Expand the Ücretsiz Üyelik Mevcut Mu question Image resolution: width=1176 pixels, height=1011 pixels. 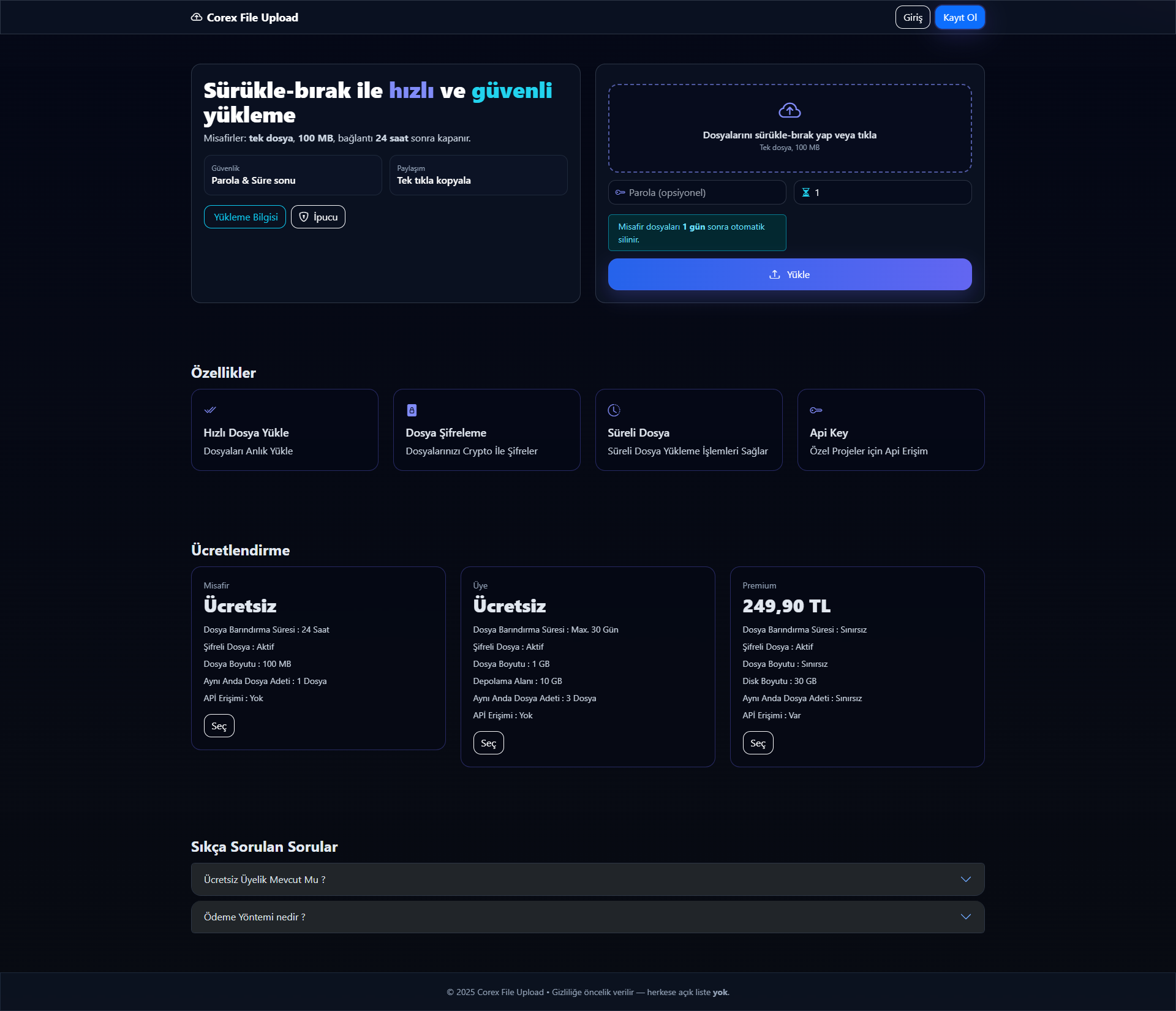pyautogui.click(x=576, y=879)
